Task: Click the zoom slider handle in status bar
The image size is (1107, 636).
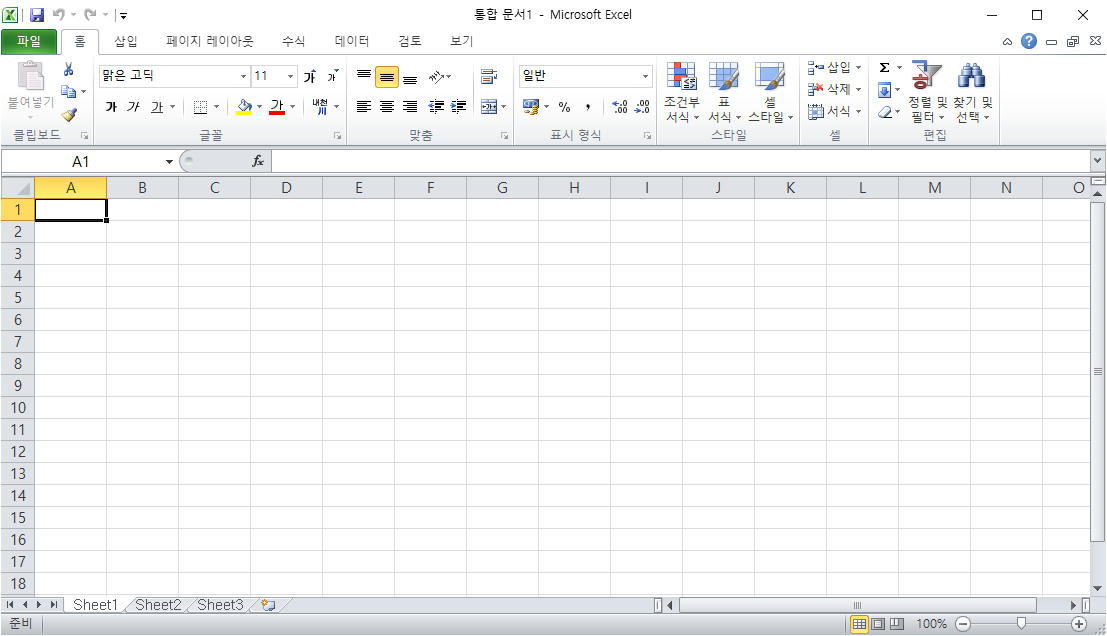Action: click(x=1021, y=624)
